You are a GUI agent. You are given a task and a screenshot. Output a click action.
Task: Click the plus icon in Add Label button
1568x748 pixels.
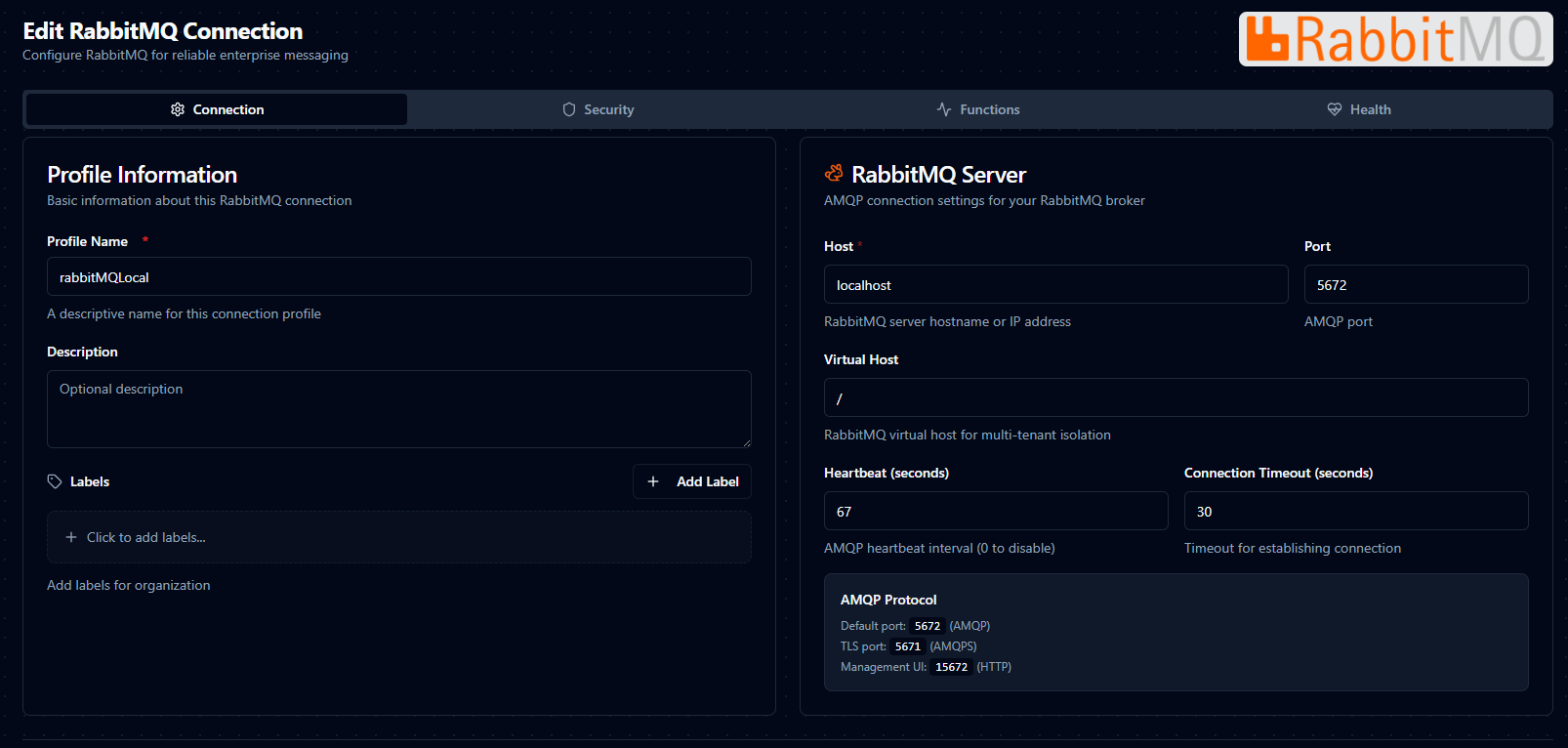[x=653, y=481]
